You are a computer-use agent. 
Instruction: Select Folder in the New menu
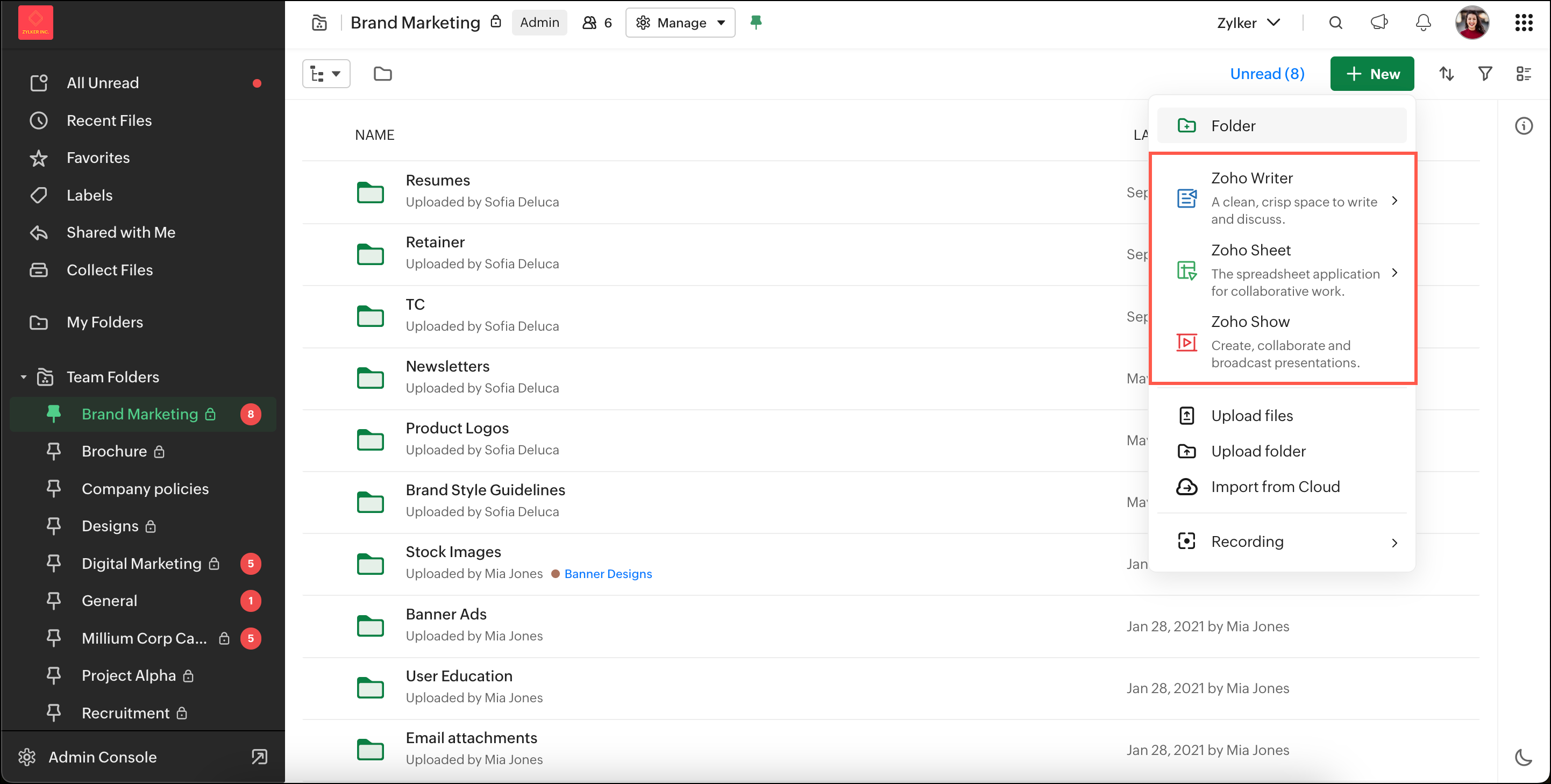[x=1281, y=125]
